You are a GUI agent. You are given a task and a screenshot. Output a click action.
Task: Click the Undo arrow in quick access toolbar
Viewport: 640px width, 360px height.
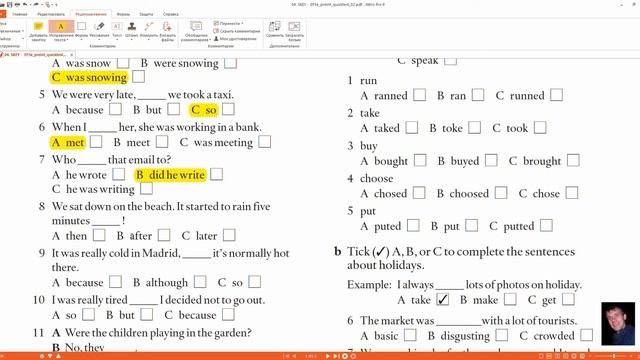[25, 4]
